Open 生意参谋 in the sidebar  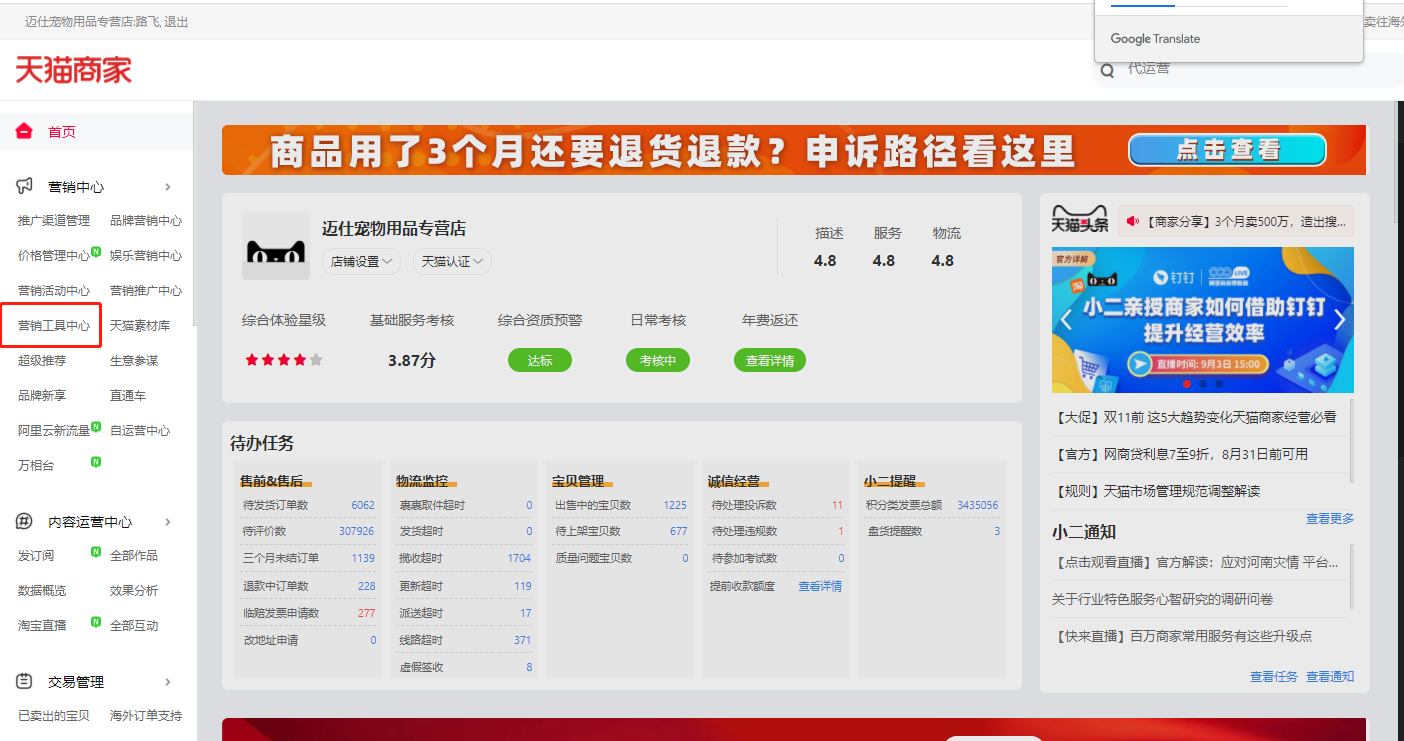point(134,361)
